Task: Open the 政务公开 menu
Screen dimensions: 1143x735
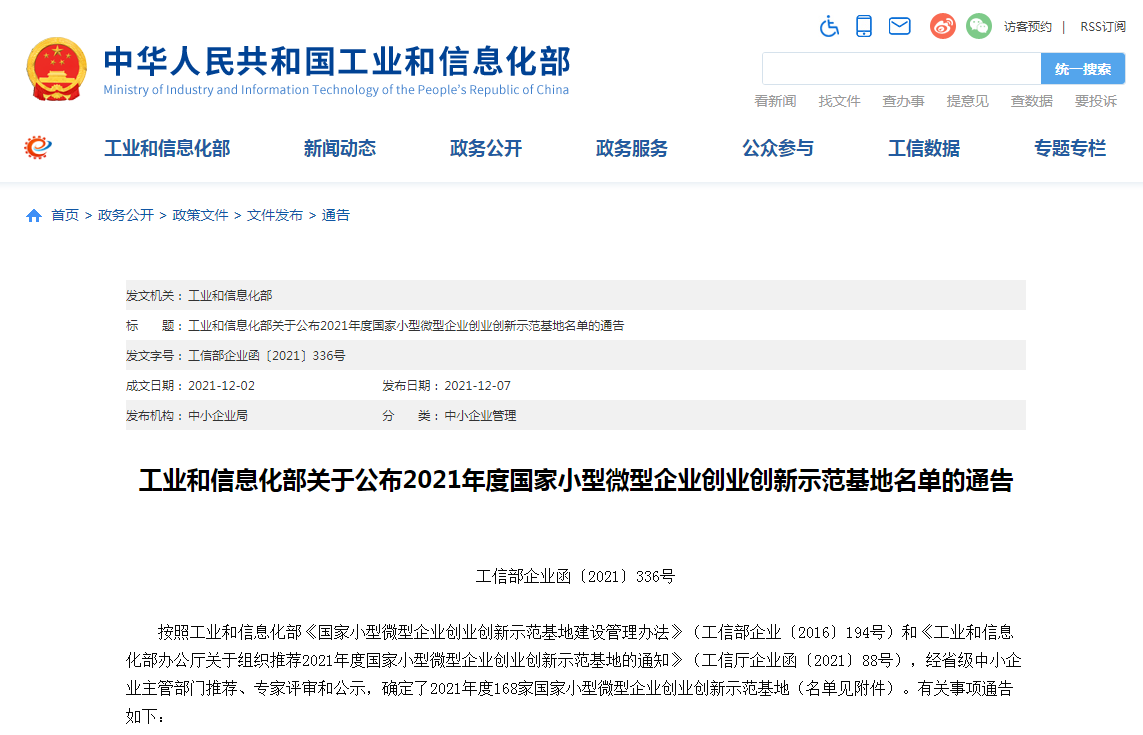Action: [485, 147]
